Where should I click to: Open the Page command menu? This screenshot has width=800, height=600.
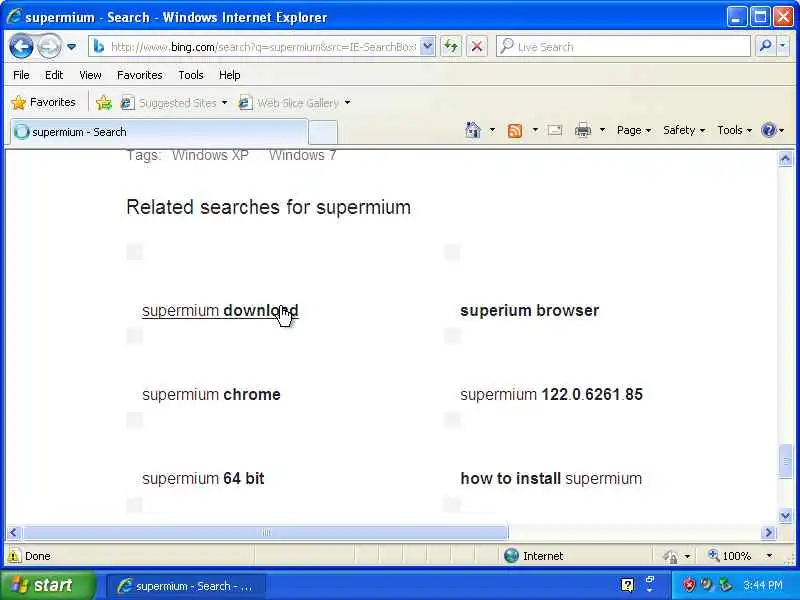point(634,130)
